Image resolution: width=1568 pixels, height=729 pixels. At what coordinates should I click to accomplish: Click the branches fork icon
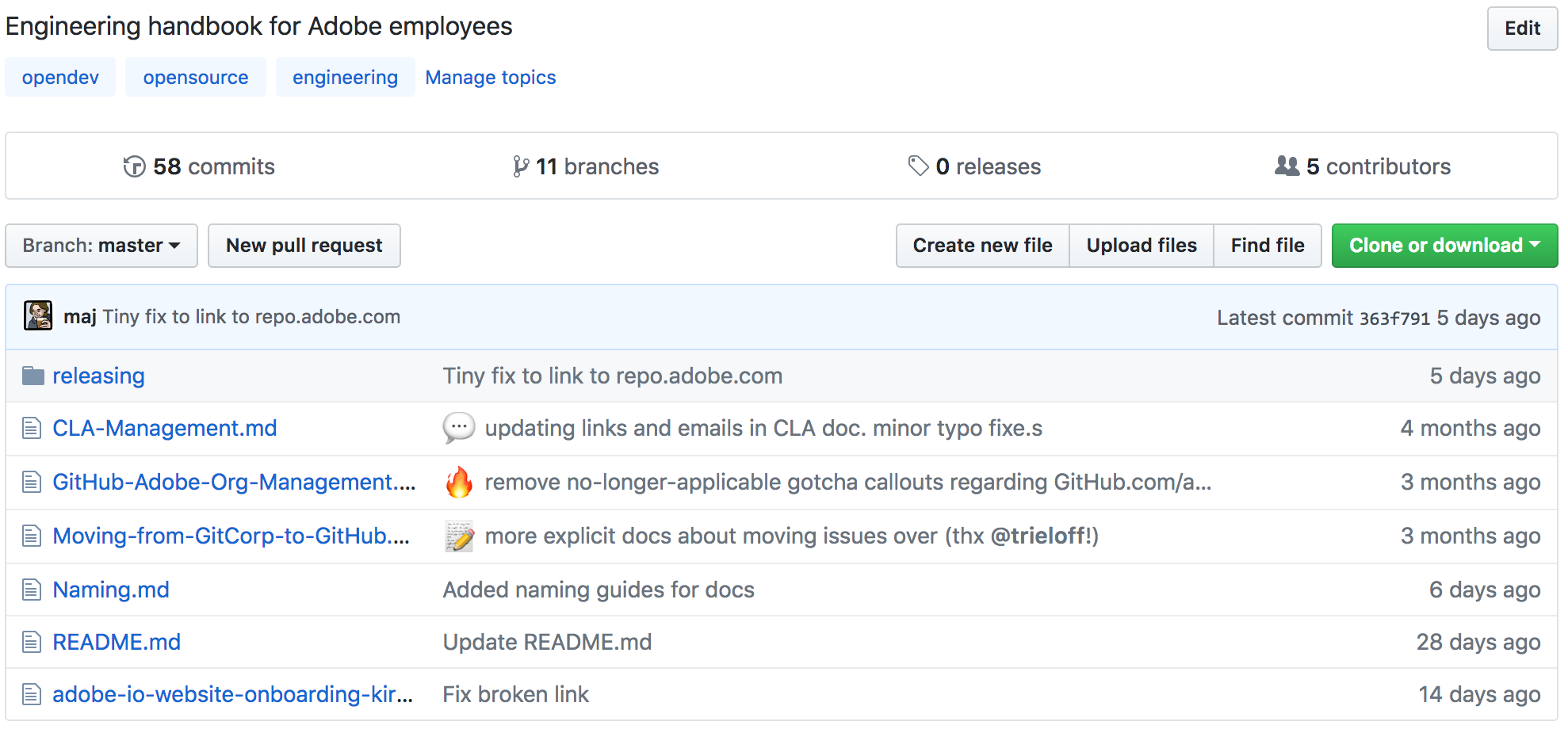[520, 166]
